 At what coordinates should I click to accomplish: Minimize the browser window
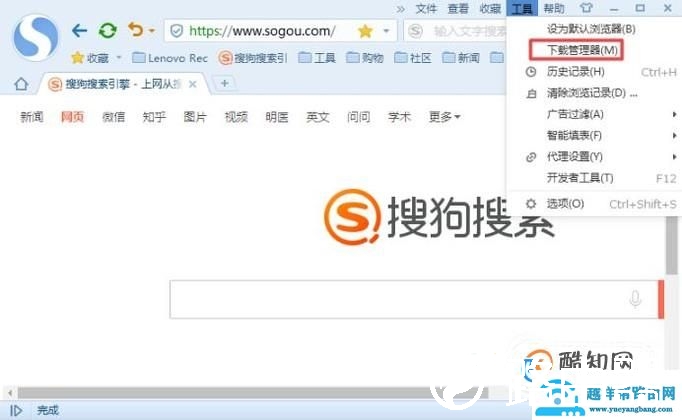614,9
